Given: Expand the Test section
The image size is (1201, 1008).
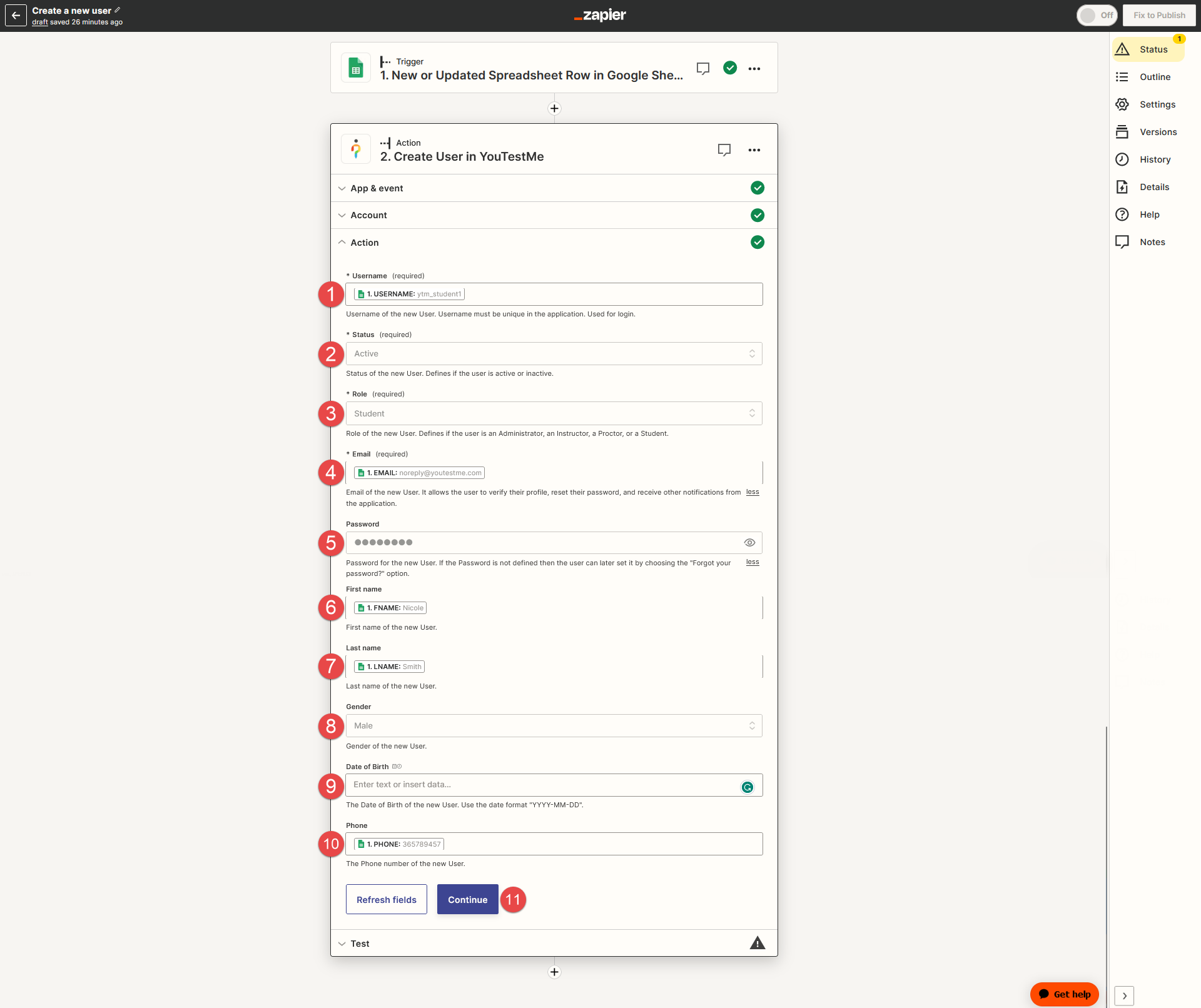Looking at the screenshot, I should click(x=554, y=943).
